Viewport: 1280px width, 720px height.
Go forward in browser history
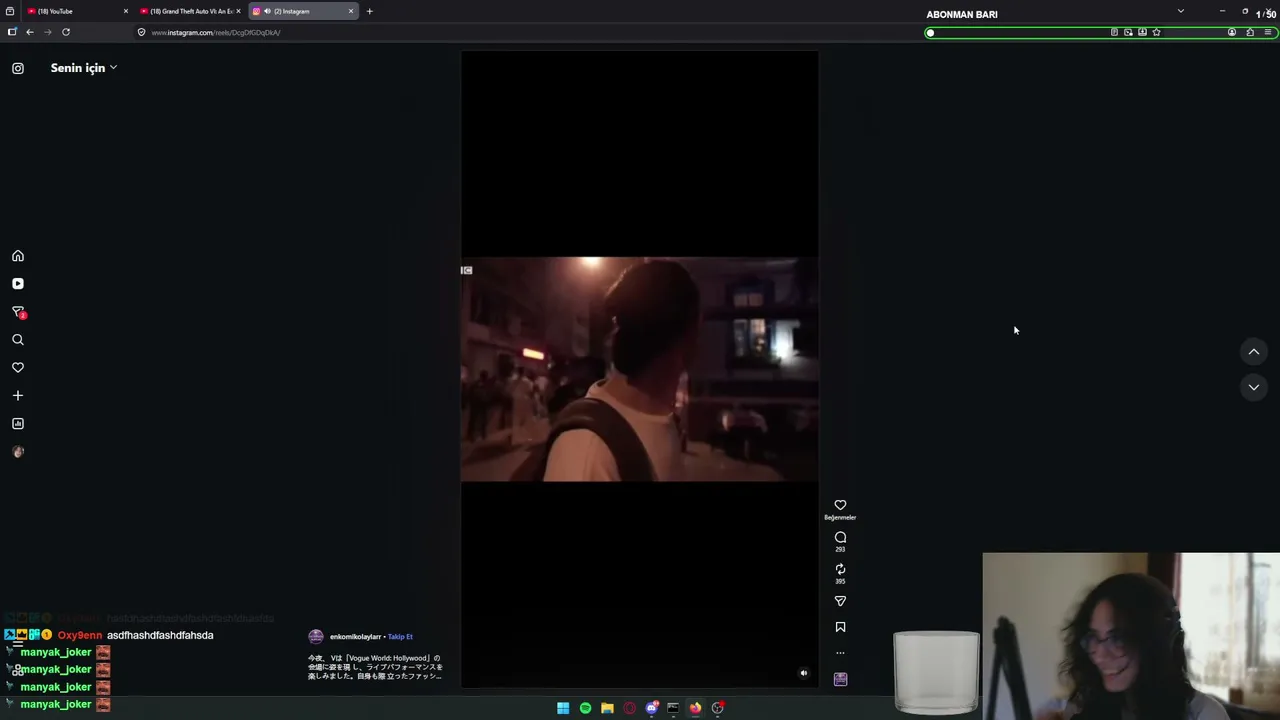coord(47,32)
